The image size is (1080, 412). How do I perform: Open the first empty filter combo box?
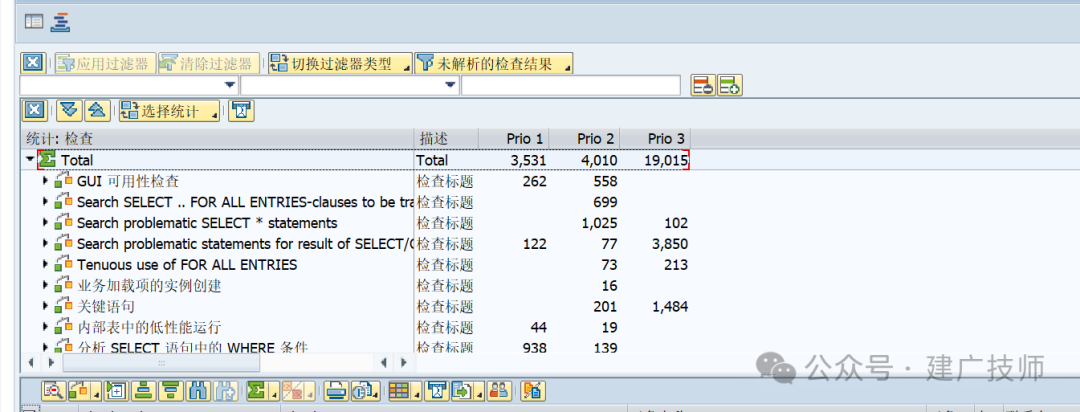(129, 85)
